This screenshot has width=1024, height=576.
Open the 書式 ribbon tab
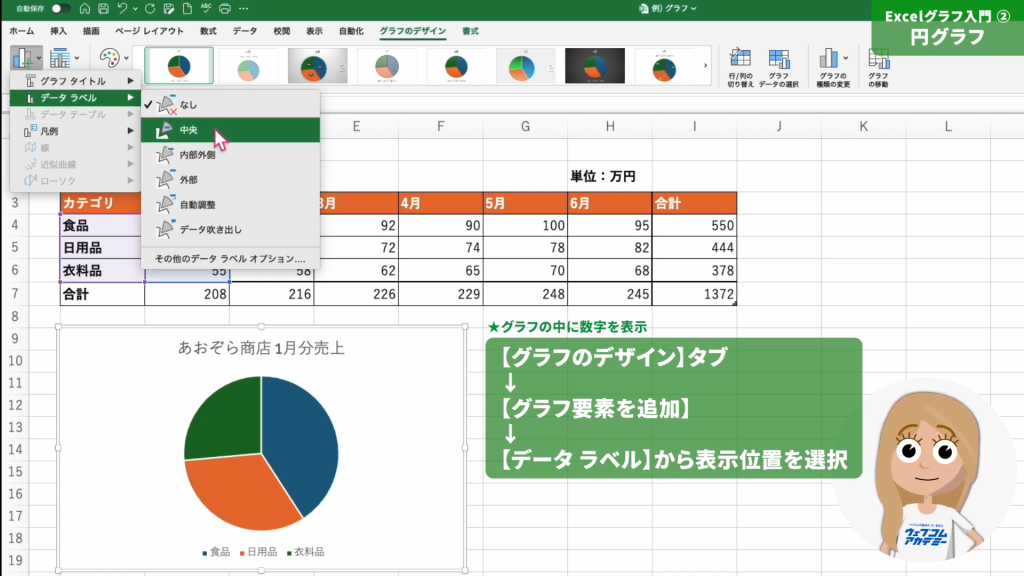click(470, 31)
